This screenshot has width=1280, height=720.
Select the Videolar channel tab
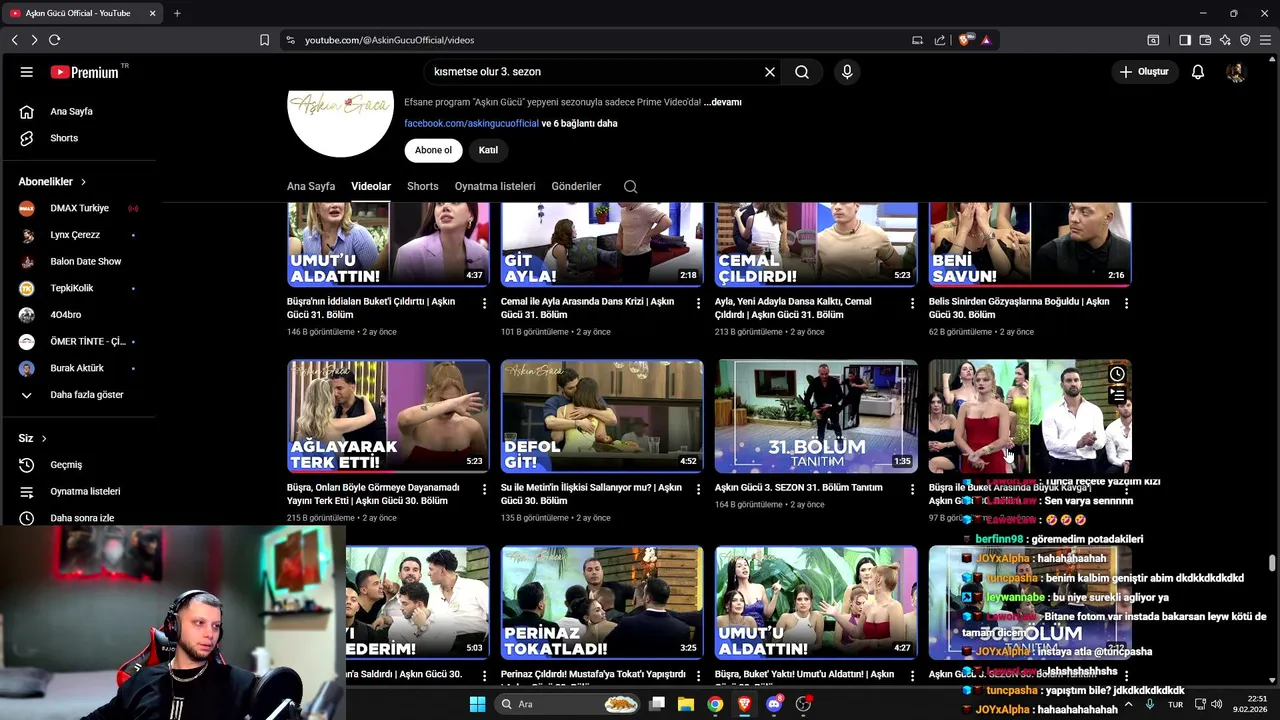click(371, 186)
